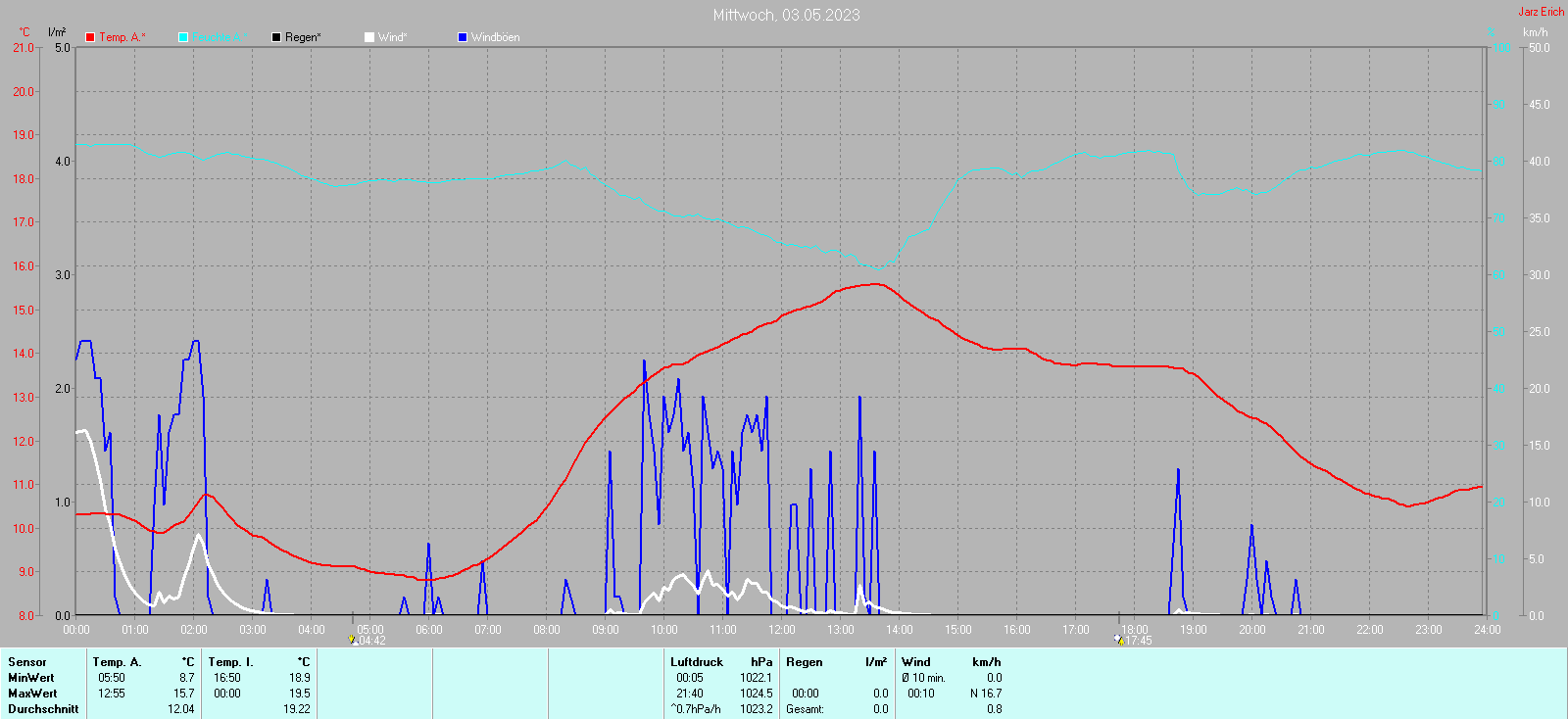
Task: Click the 06:00 time axis label
Action: click(429, 629)
